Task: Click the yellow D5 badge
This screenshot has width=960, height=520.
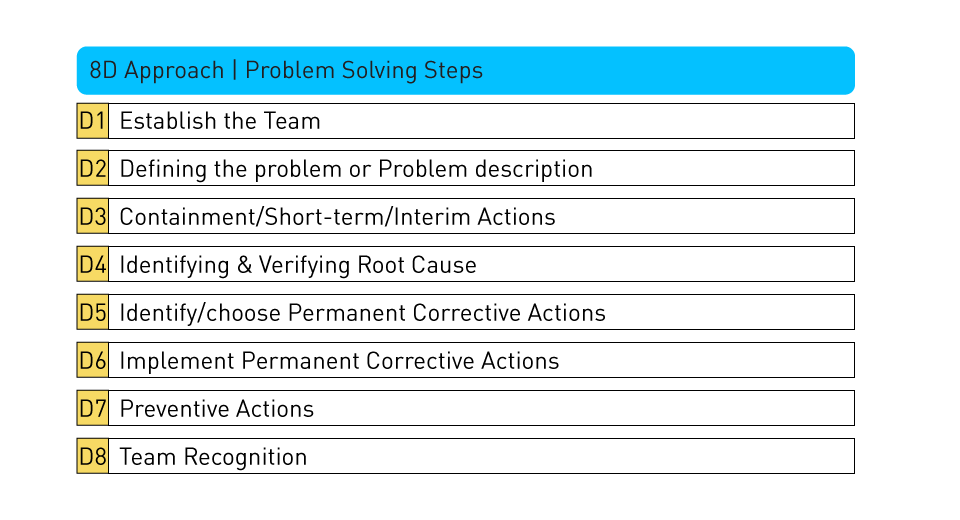Action: click(x=92, y=313)
